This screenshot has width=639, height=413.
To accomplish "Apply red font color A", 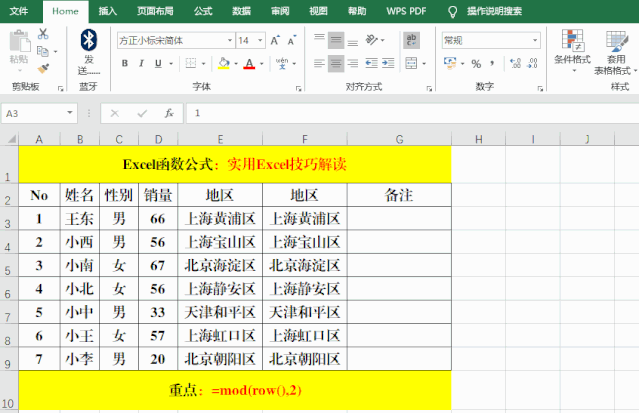I will (249, 64).
